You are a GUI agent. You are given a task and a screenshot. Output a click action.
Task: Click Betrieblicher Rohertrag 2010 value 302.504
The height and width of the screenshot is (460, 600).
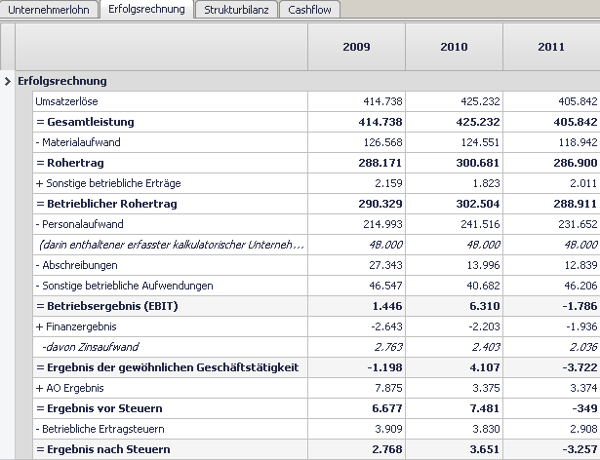click(x=478, y=204)
